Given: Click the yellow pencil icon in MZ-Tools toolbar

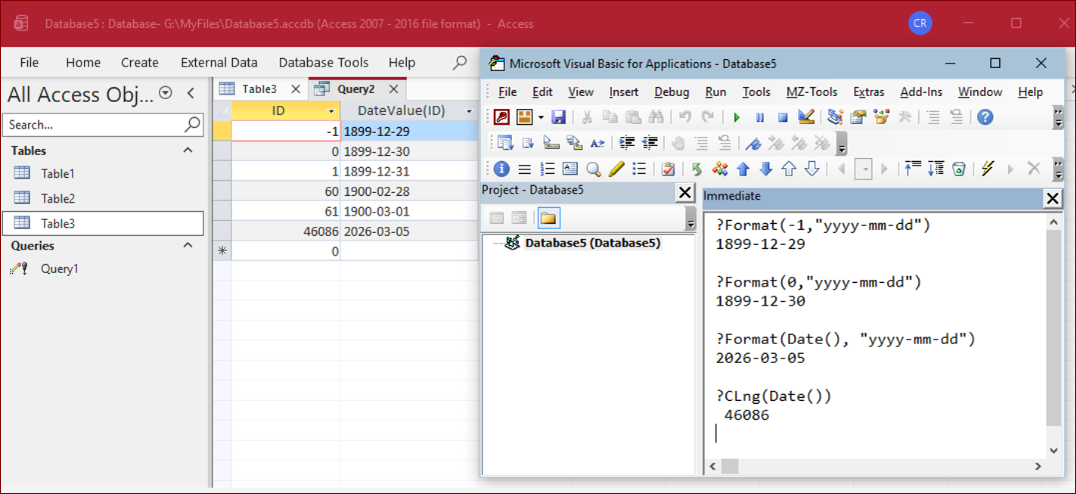Looking at the screenshot, I should [x=616, y=168].
